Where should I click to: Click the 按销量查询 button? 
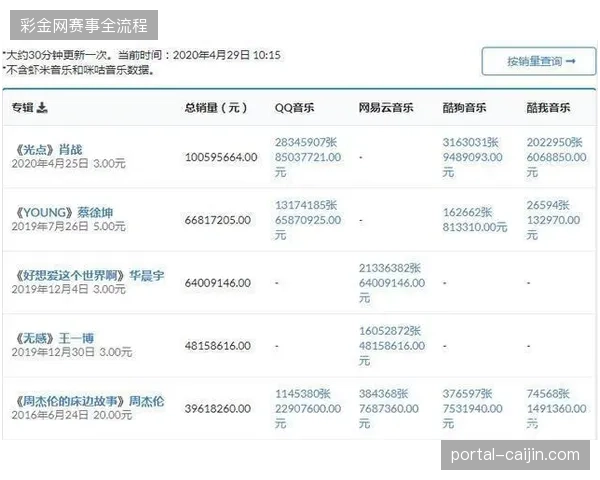point(538,61)
